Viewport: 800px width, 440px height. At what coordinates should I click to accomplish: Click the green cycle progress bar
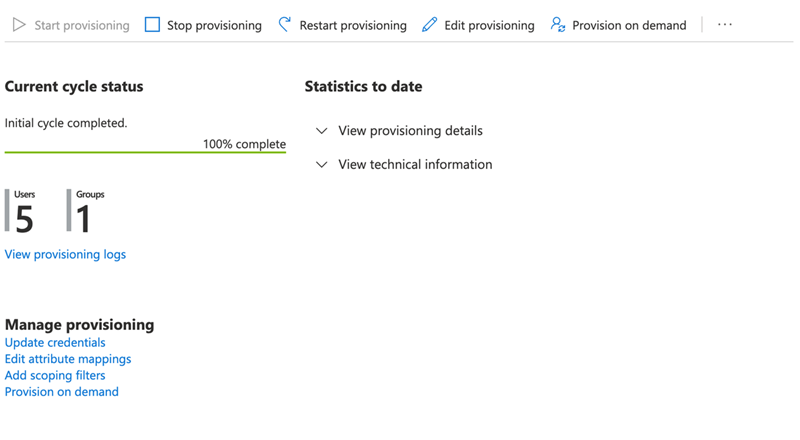point(145,153)
